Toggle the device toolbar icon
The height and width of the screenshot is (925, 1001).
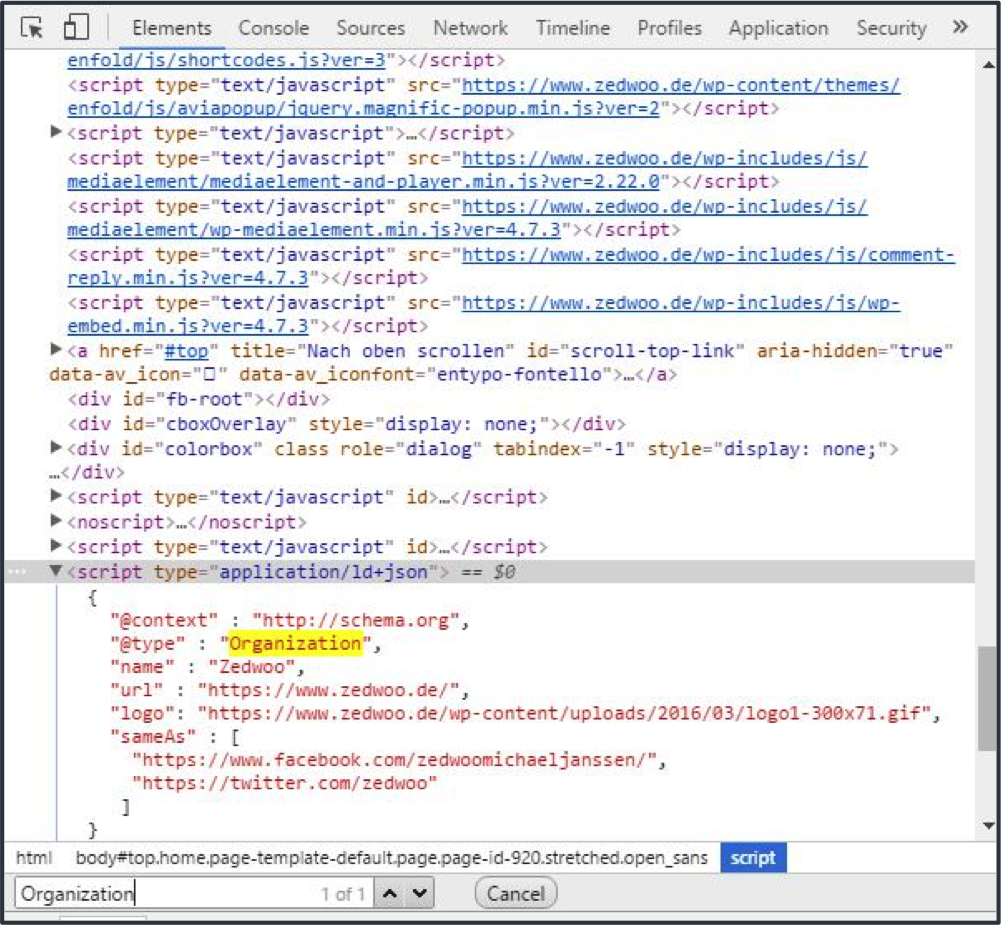click(x=76, y=28)
